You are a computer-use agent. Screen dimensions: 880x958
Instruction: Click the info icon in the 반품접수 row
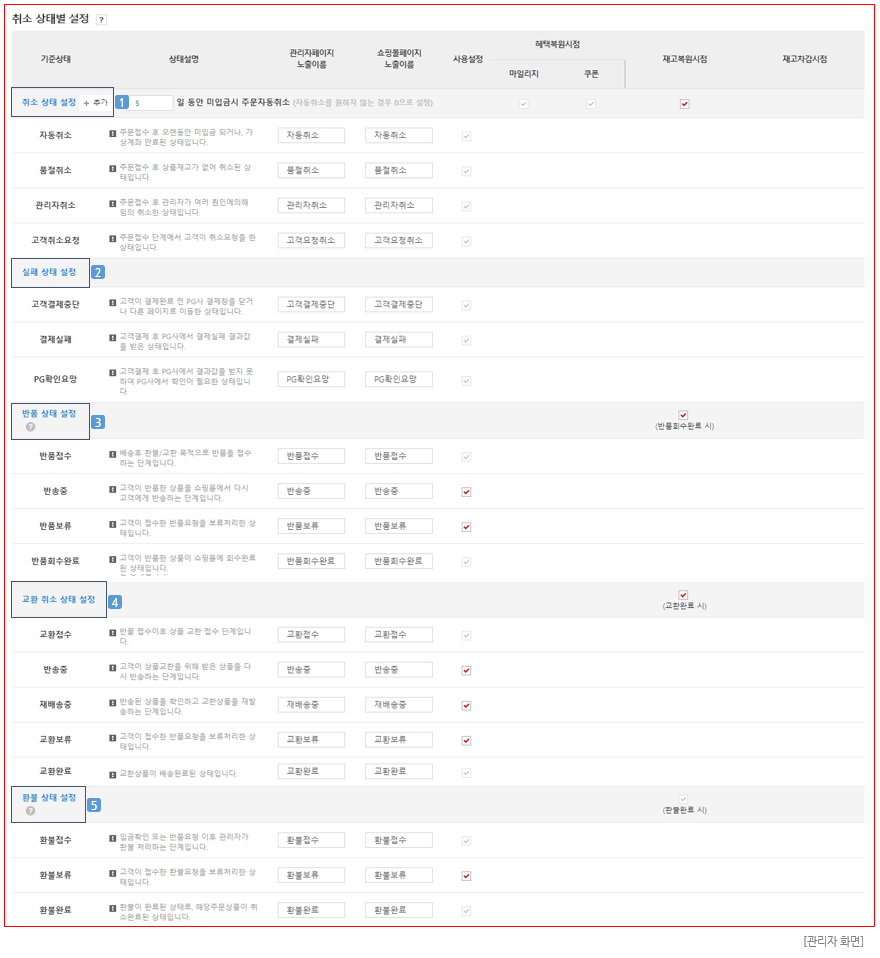[112, 454]
